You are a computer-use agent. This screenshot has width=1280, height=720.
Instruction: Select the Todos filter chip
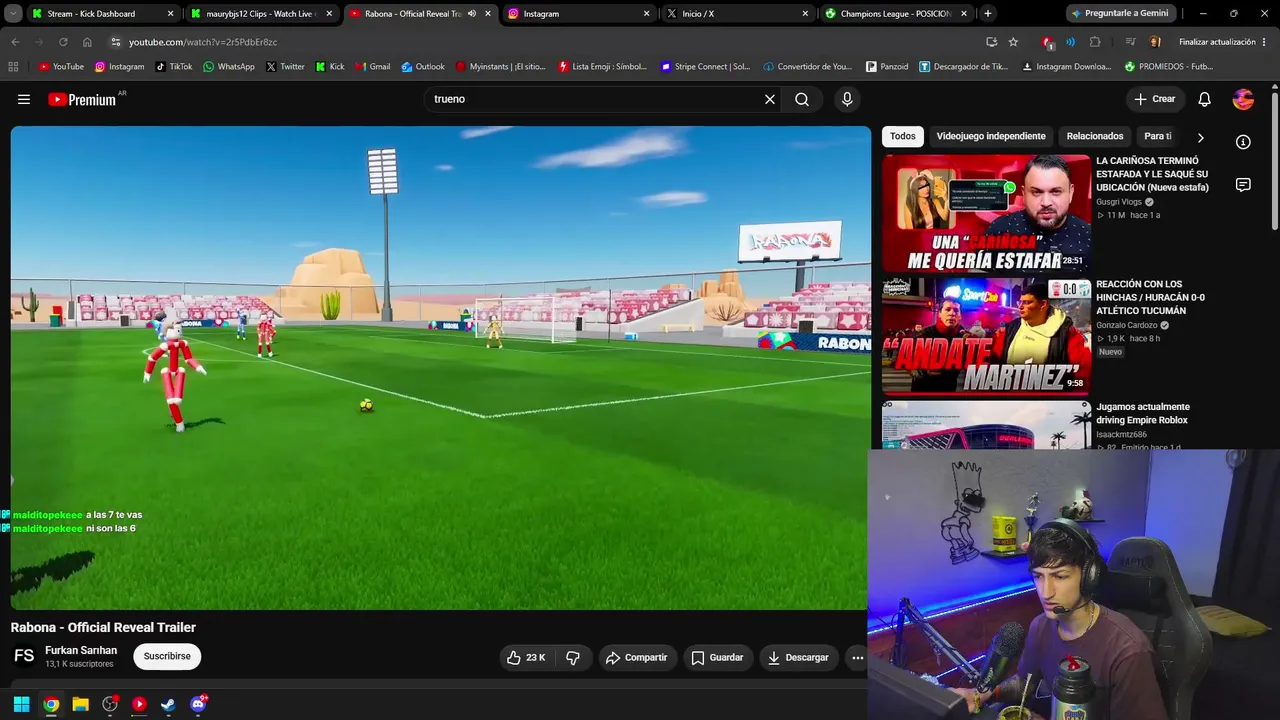coord(903,136)
